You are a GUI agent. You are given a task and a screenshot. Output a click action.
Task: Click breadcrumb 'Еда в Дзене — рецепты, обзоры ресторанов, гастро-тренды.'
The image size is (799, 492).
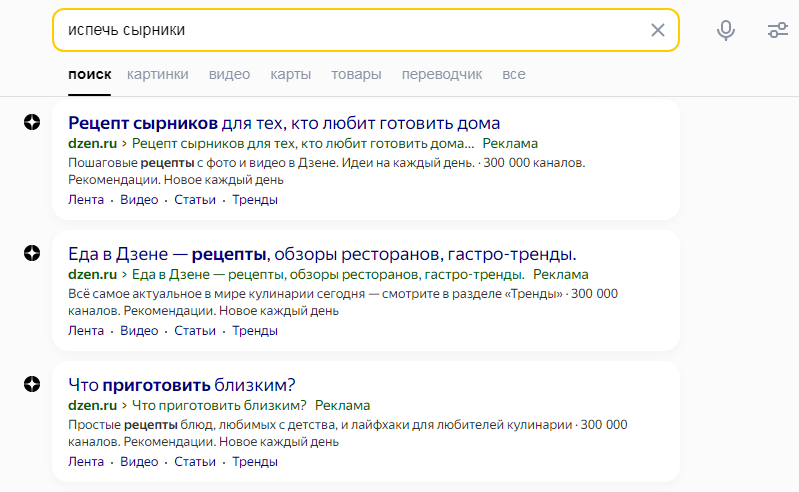pos(328,275)
